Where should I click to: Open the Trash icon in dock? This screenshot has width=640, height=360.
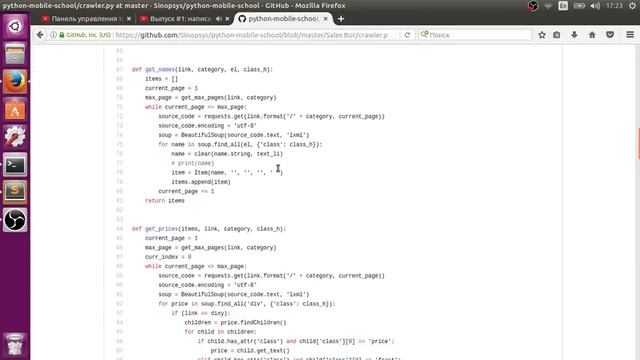coord(15,345)
